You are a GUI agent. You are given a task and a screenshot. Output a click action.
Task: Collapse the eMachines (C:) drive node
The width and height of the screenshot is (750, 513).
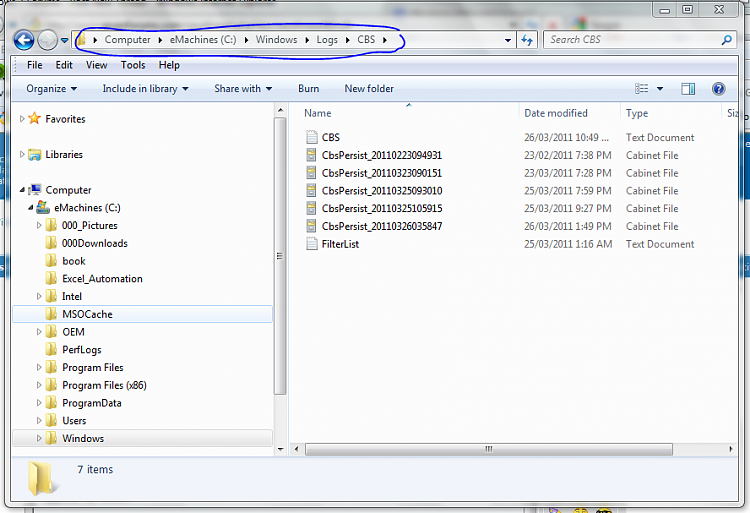pyautogui.click(x=31, y=207)
